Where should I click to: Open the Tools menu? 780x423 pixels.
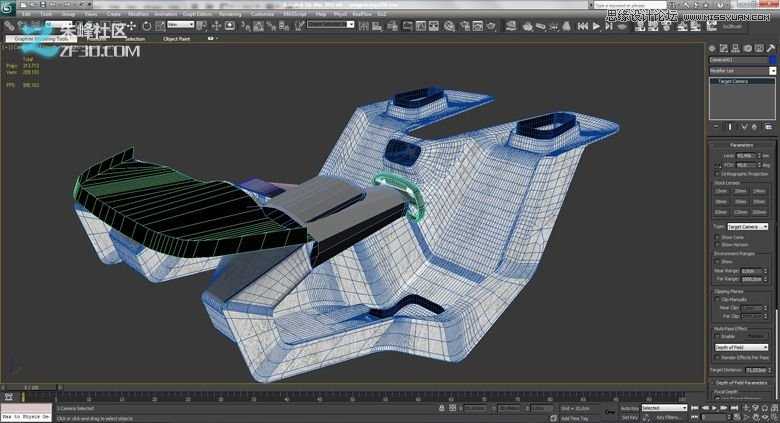(46, 14)
